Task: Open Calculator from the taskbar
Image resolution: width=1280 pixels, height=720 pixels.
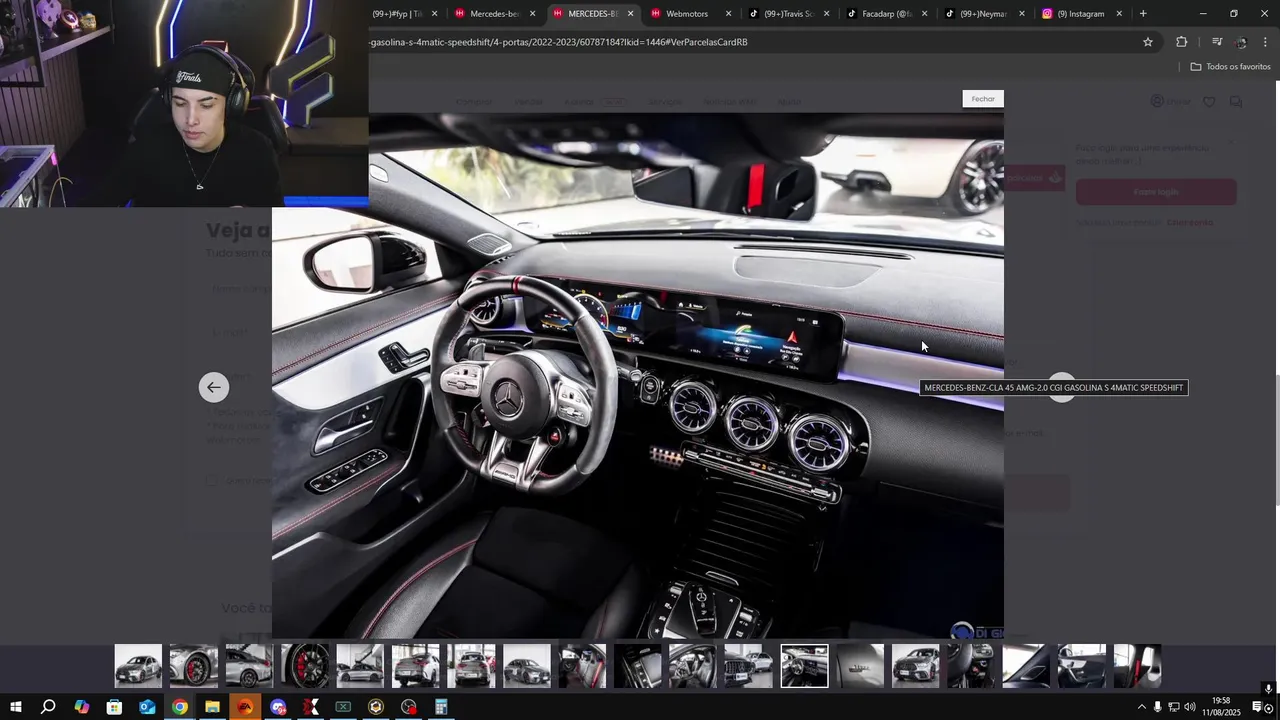Action: click(441, 707)
